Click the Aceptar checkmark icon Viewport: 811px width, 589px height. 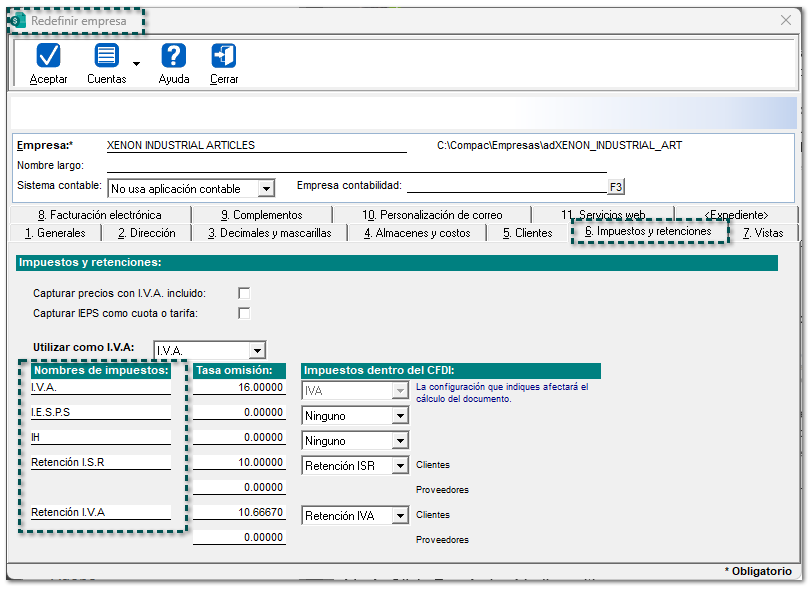(x=48, y=56)
